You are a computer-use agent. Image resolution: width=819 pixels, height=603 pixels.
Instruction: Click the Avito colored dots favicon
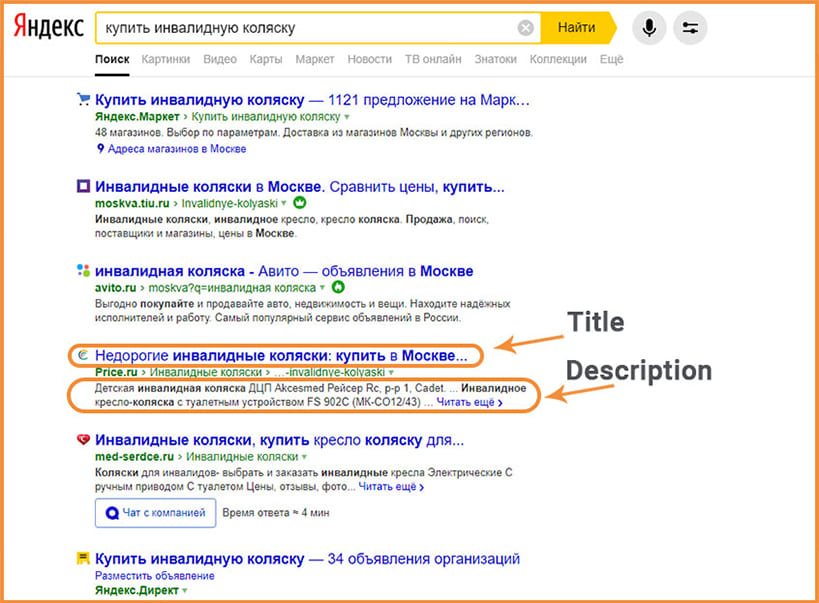(83, 270)
